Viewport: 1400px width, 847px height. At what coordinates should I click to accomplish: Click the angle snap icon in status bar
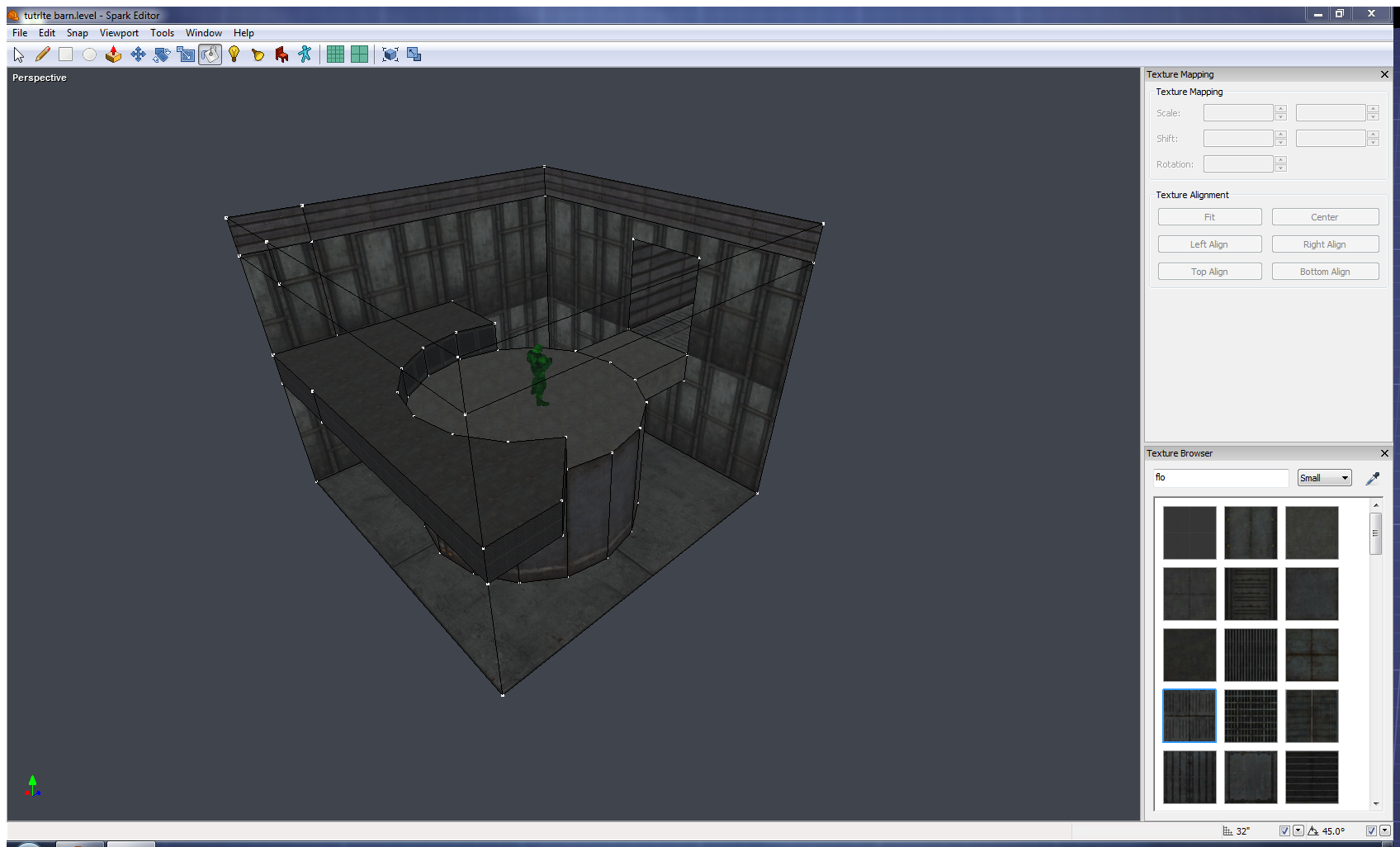[x=1312, y=831]
